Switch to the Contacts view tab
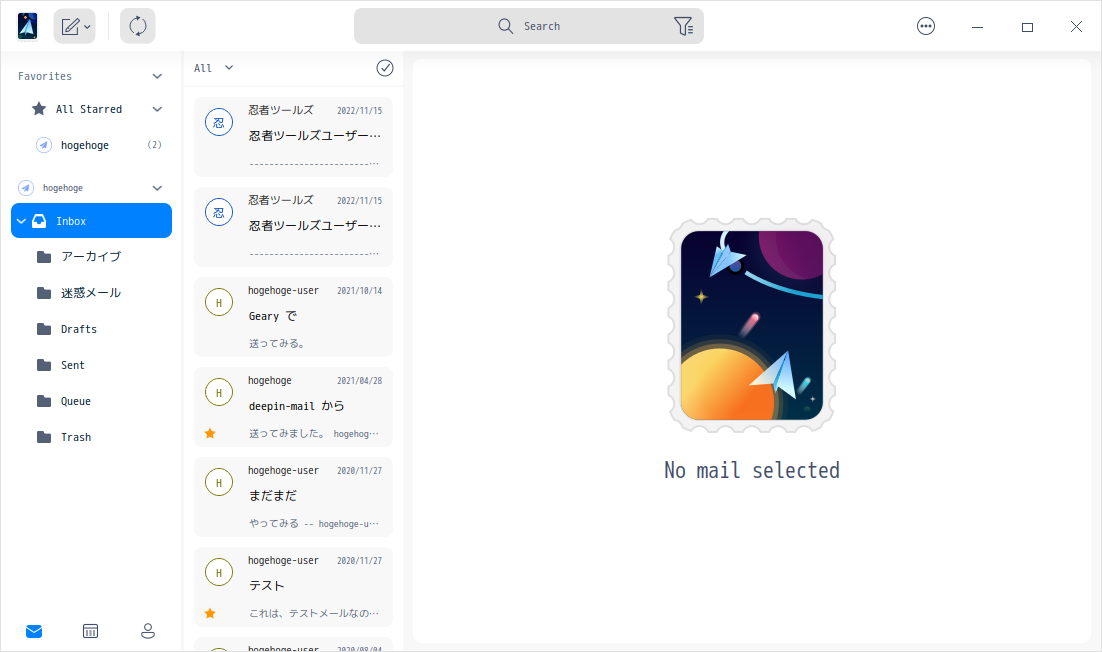 point(148,631)
